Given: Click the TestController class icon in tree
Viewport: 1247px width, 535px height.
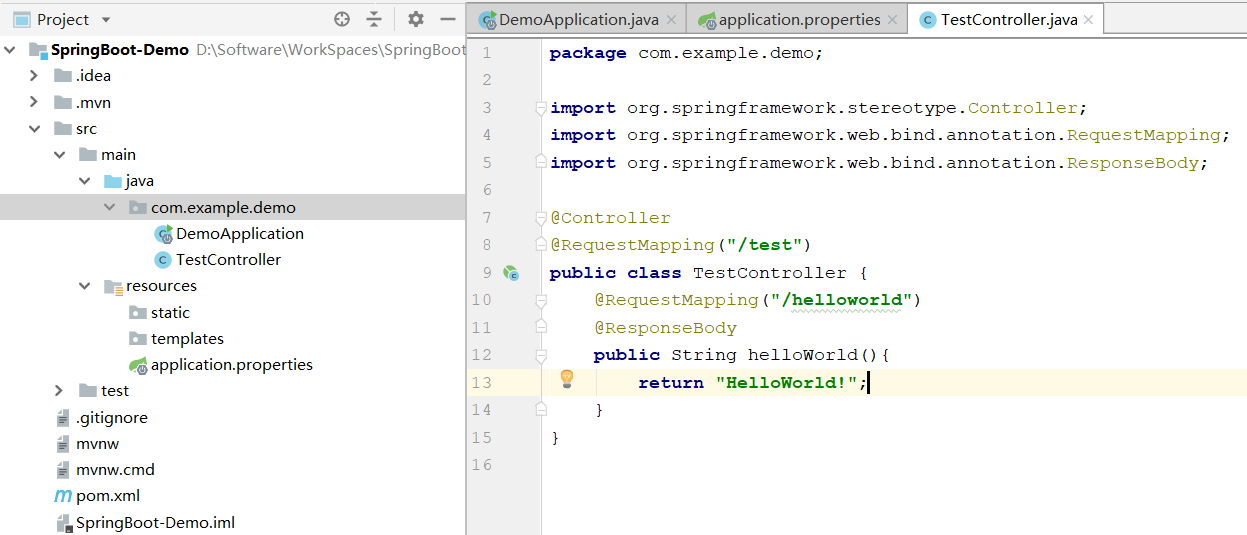Looking at the screenshot, I should click(x=162, y=259).
